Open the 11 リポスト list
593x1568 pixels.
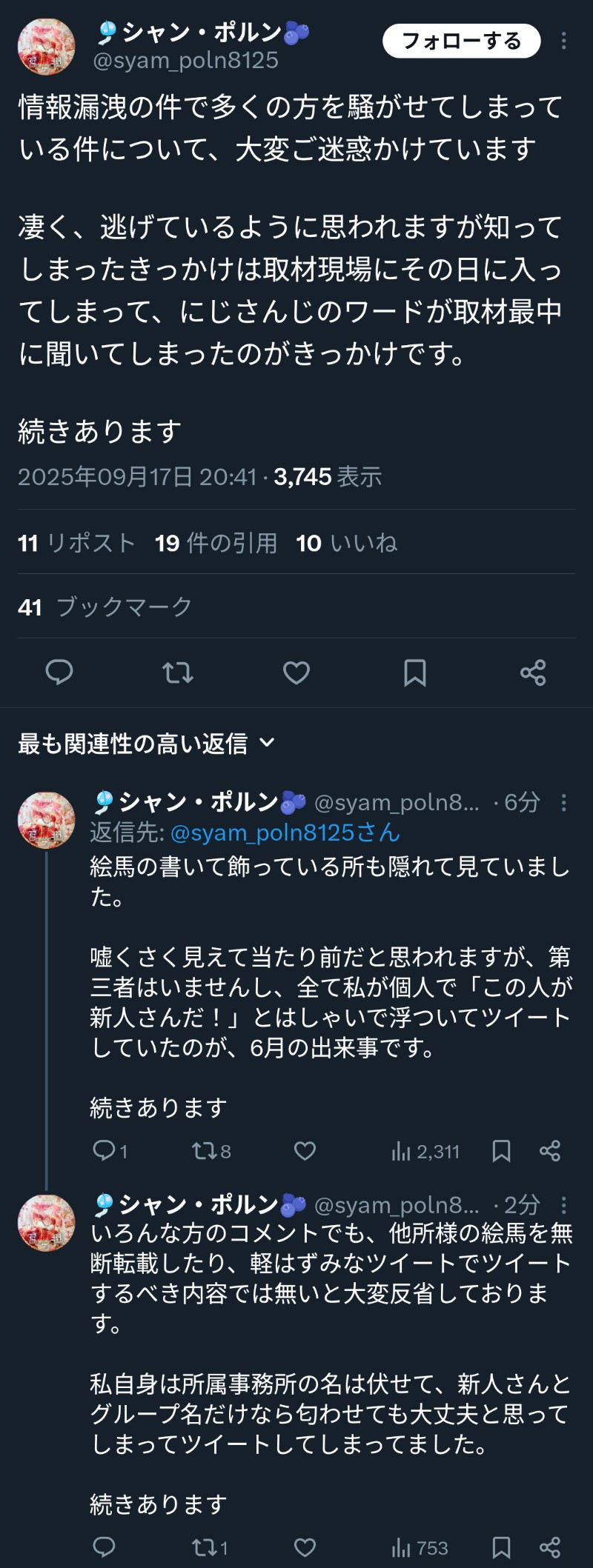pos(76,544)
